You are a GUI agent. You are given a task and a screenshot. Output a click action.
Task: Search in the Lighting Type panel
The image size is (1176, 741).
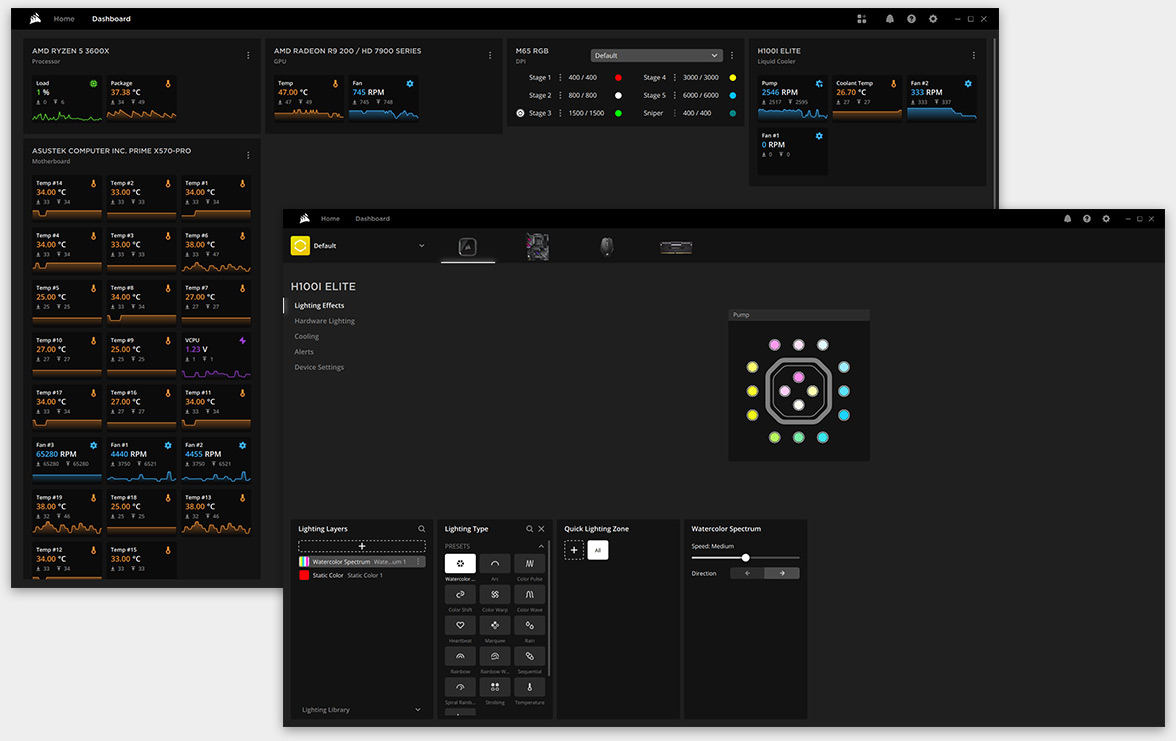pyautogui.click(x=530, y=529)
